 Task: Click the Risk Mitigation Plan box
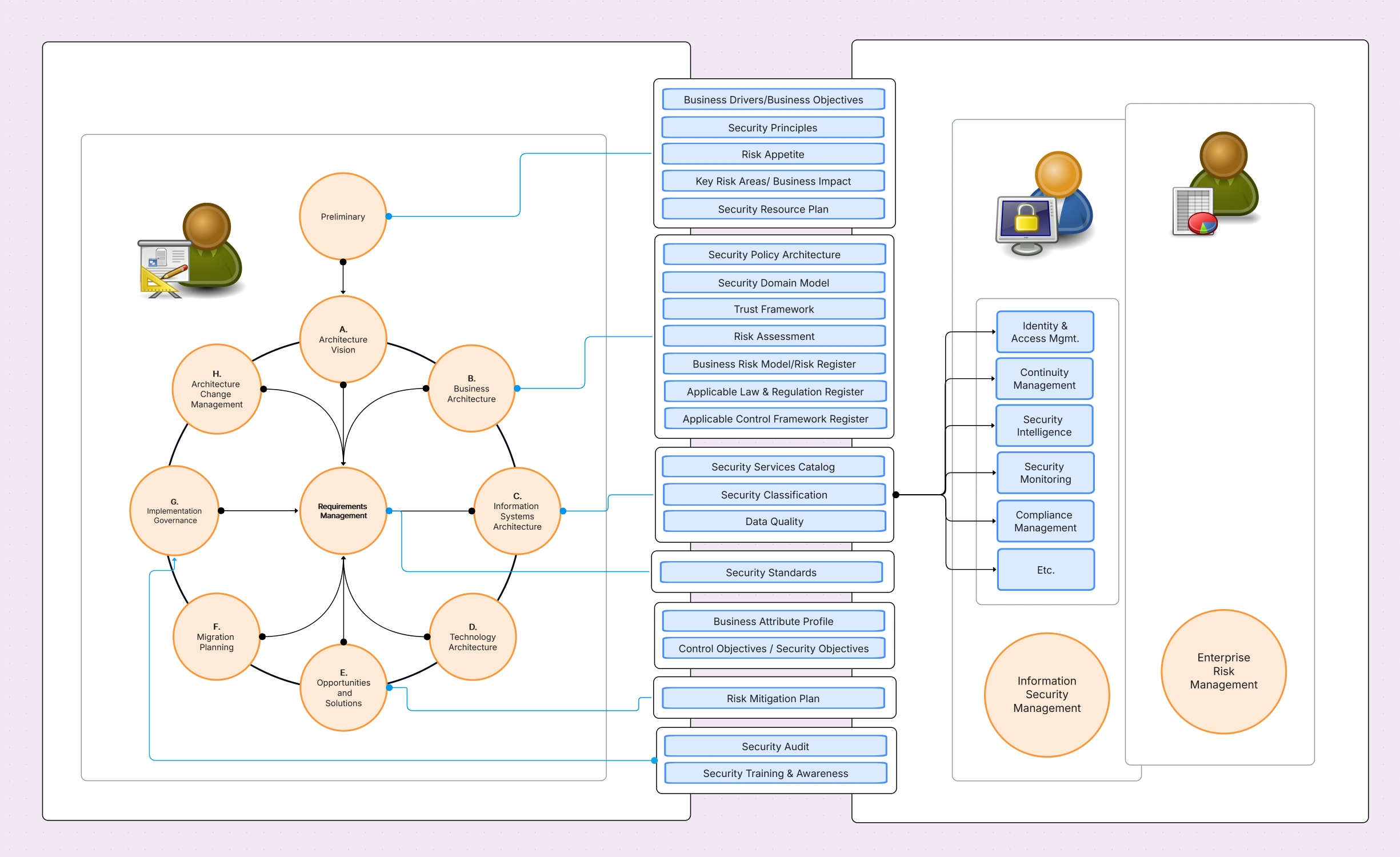coord(773,698)
